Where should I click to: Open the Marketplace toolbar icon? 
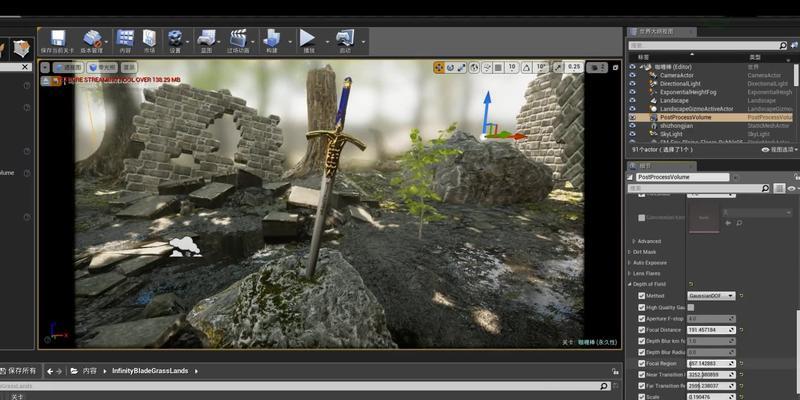pyautogui.click(x=149, y=38)
